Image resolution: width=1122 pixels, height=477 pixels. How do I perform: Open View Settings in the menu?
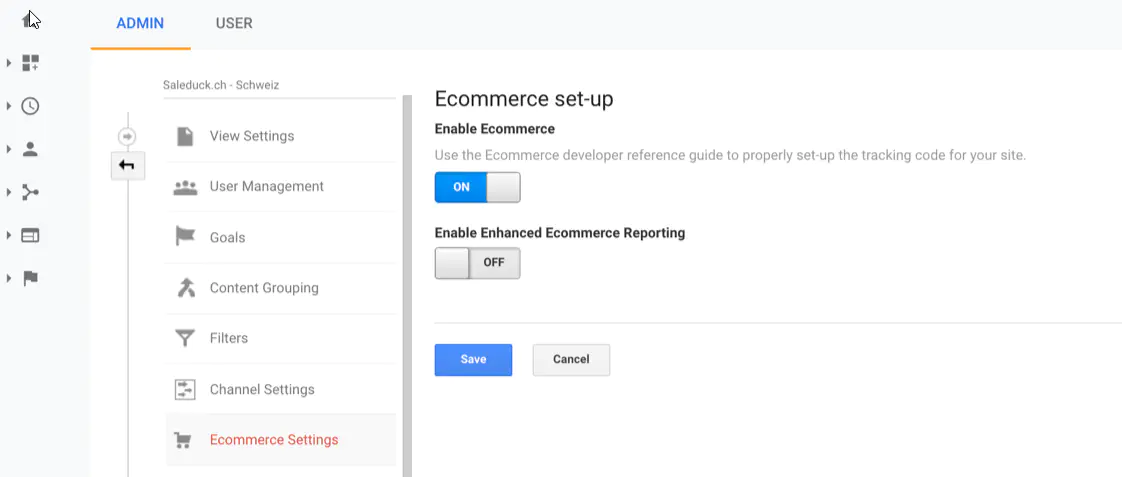click(252, 136)
